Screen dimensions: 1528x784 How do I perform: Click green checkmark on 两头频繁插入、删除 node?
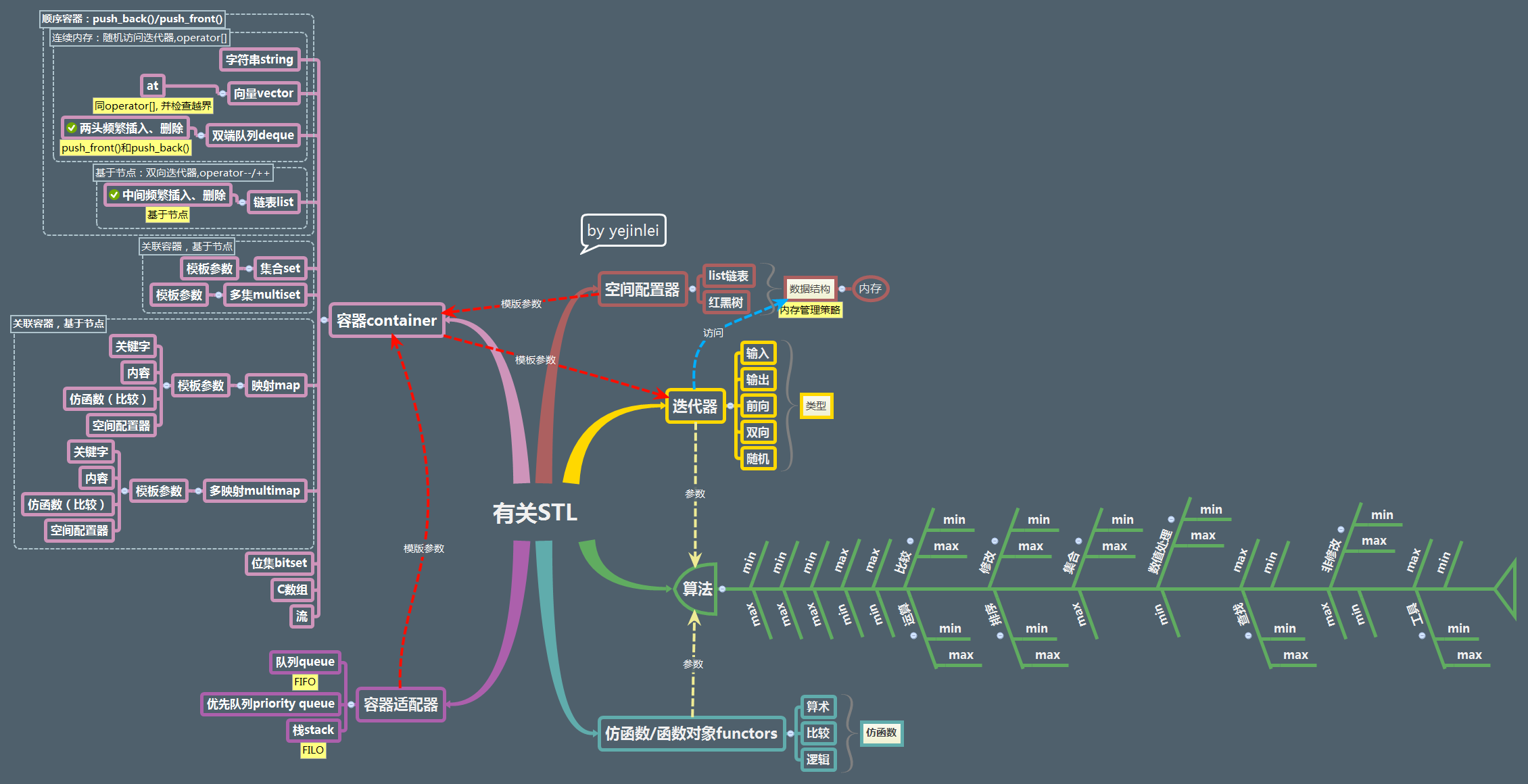pos(71,128)
